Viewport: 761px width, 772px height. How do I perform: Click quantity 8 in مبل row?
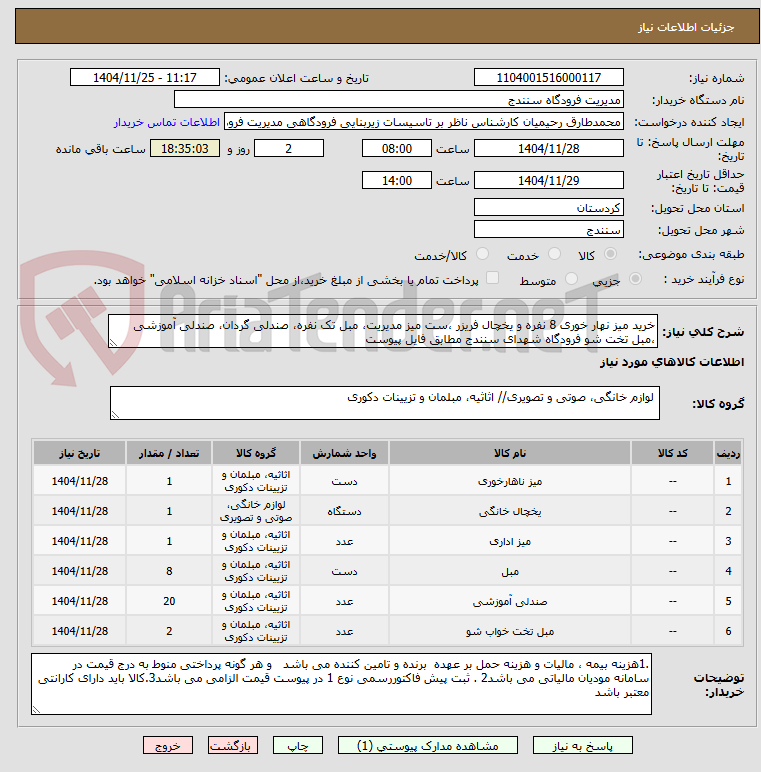point(169,571)
